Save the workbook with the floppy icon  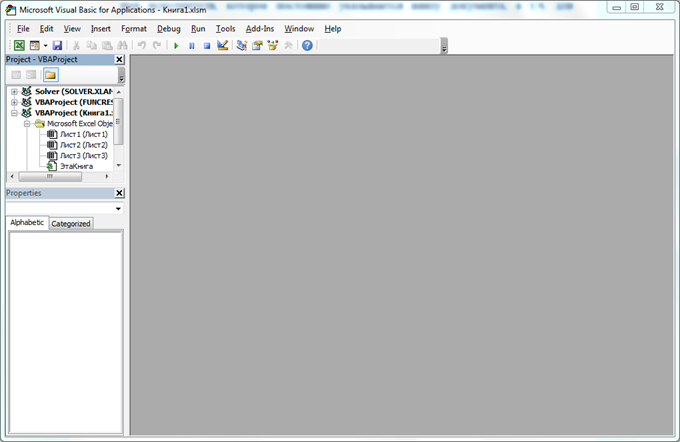[57, 45]
